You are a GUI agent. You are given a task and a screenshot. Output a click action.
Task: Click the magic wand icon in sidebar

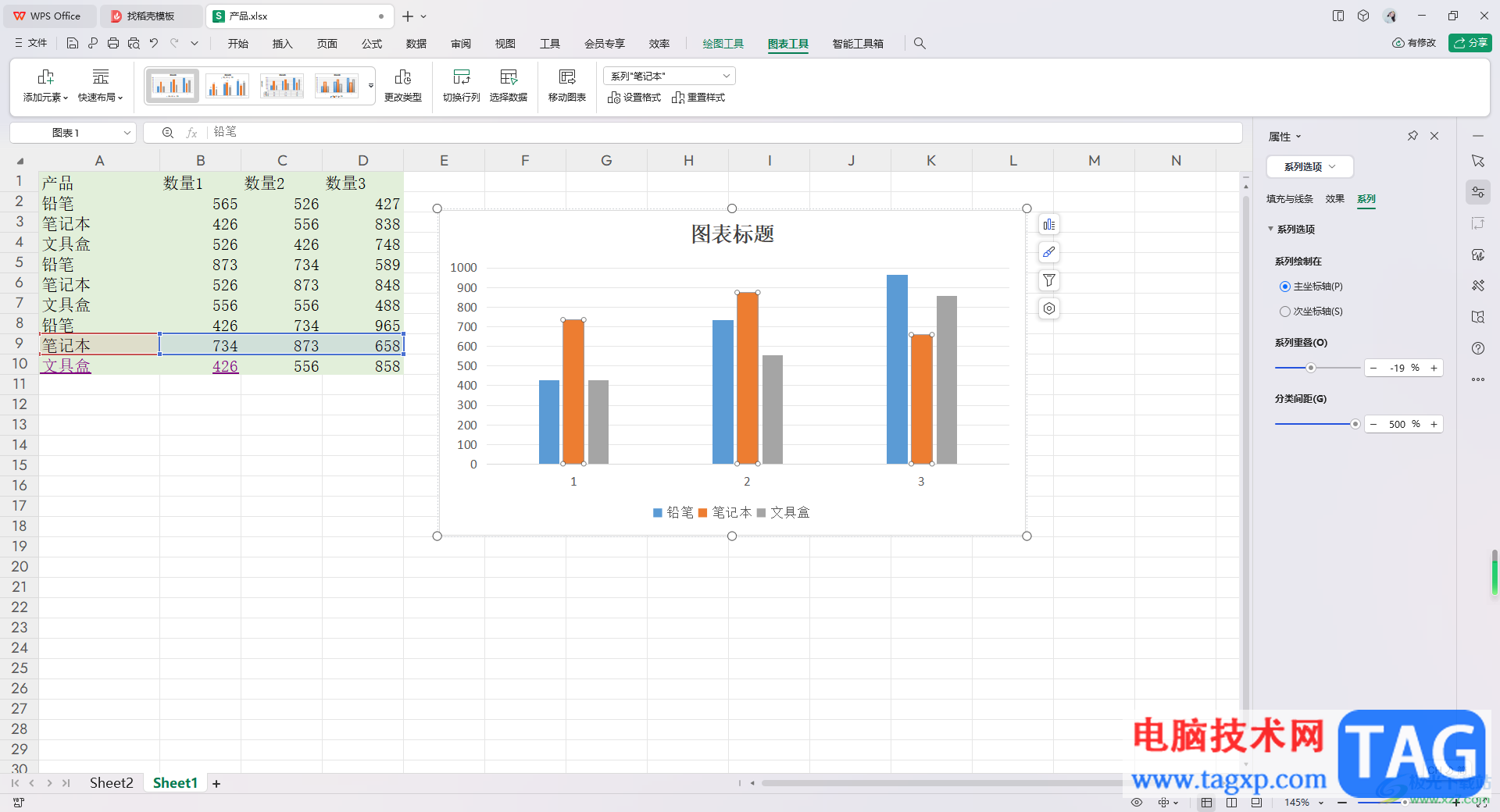1477,286
